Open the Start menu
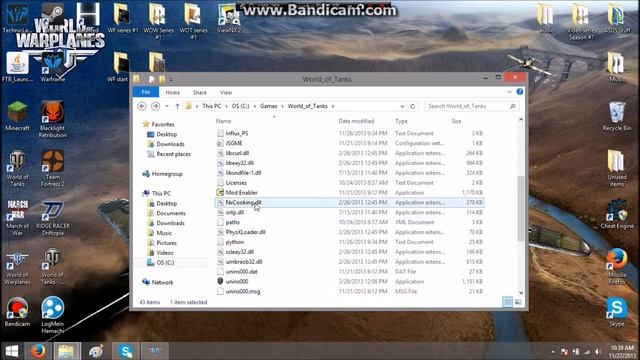 [11, 351]
